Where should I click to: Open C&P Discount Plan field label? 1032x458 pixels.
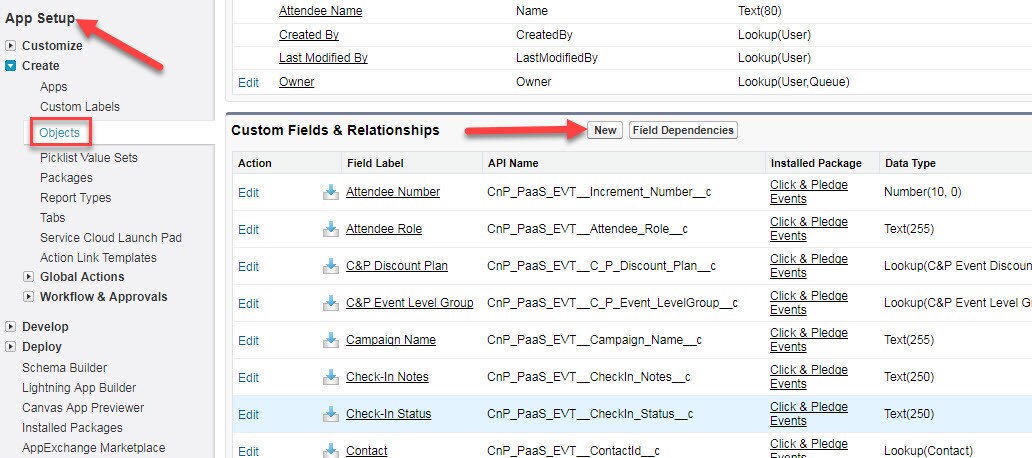397,266
